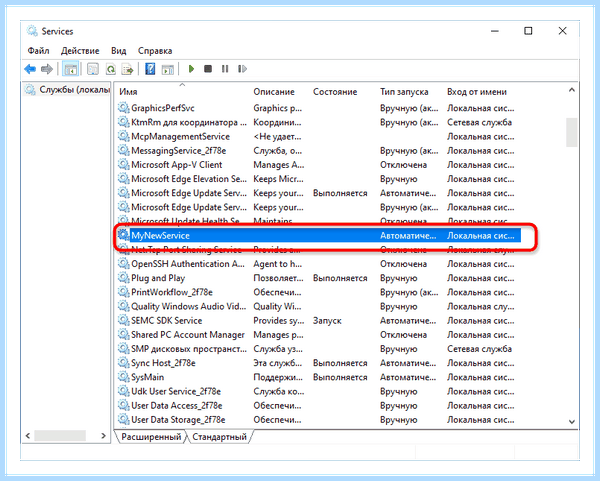The width and height of the screenshot is (600, 481).
Task: Open the Вид menu
Action: [x=119, y=51]
